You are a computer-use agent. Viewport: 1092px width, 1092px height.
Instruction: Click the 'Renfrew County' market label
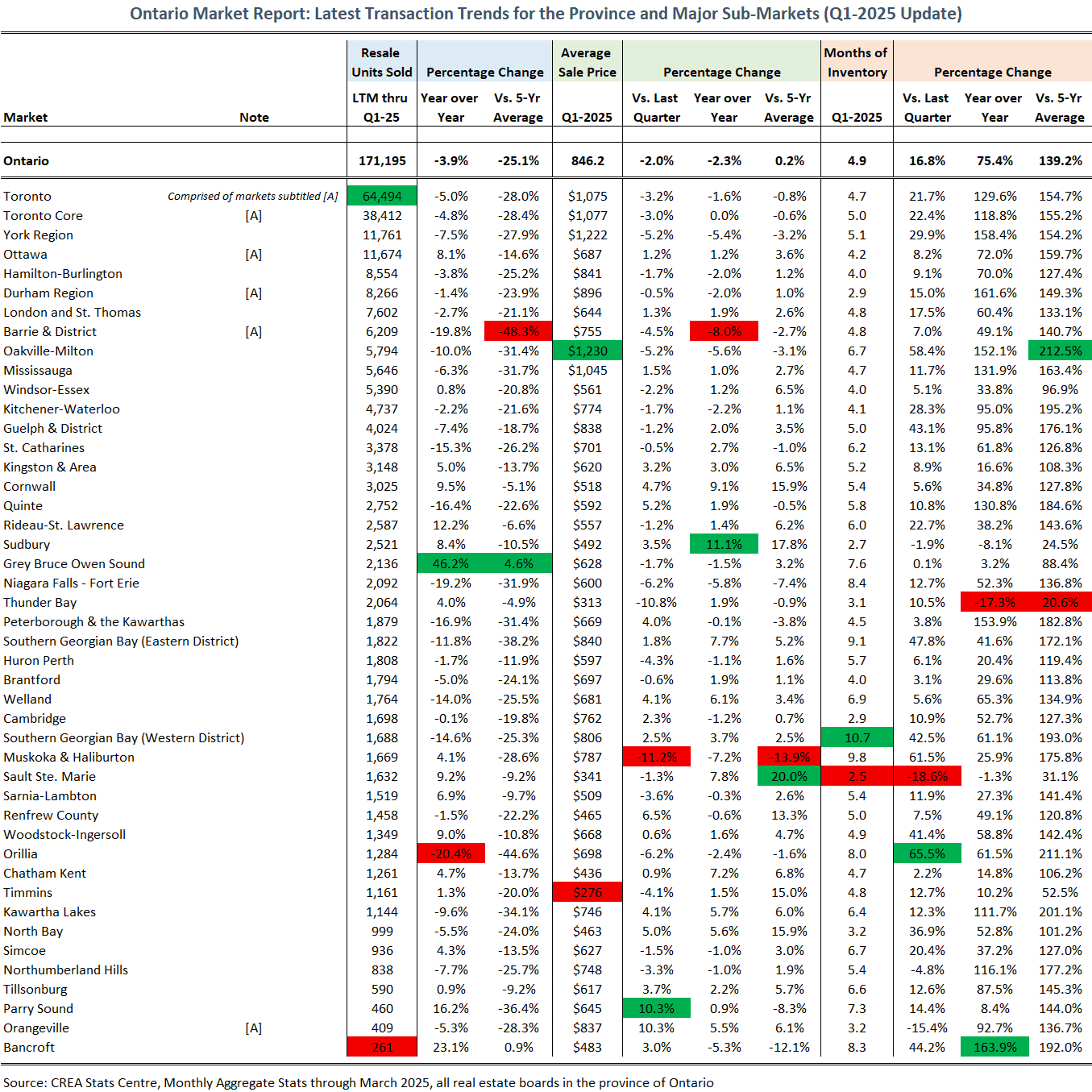(51, 816)
